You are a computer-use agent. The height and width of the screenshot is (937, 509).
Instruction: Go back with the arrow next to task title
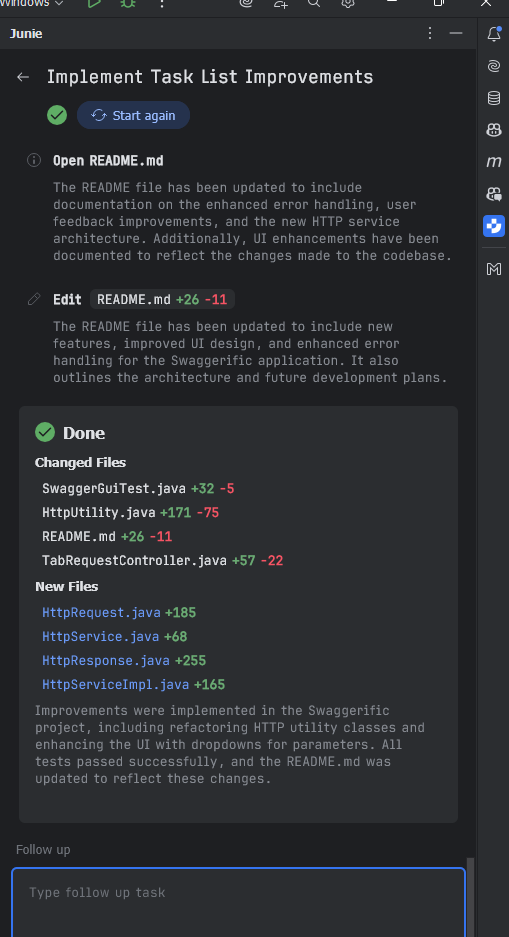[x=23, y=76]
